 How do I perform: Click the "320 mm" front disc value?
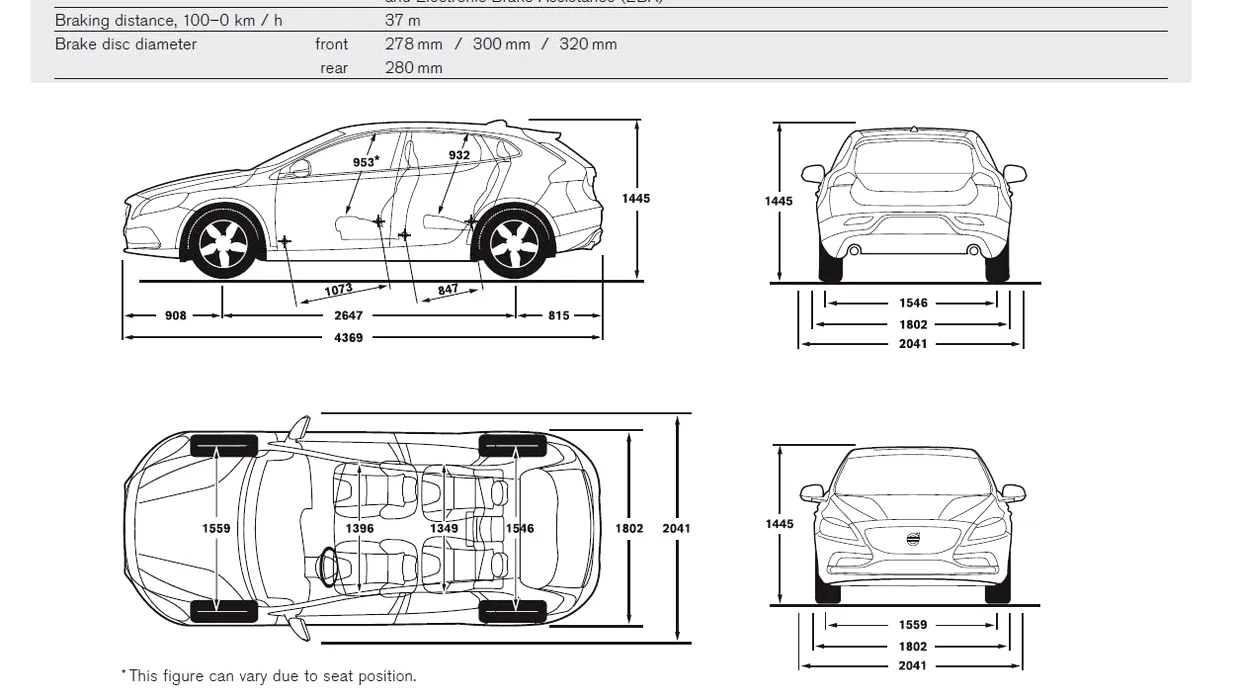click(x=588, y=44)
